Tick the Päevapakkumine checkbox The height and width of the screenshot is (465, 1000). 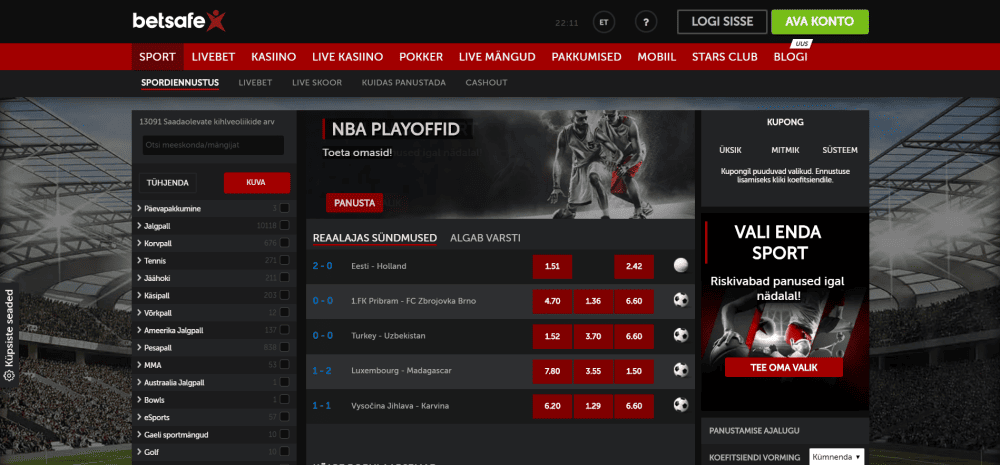[x=284, y=209]
